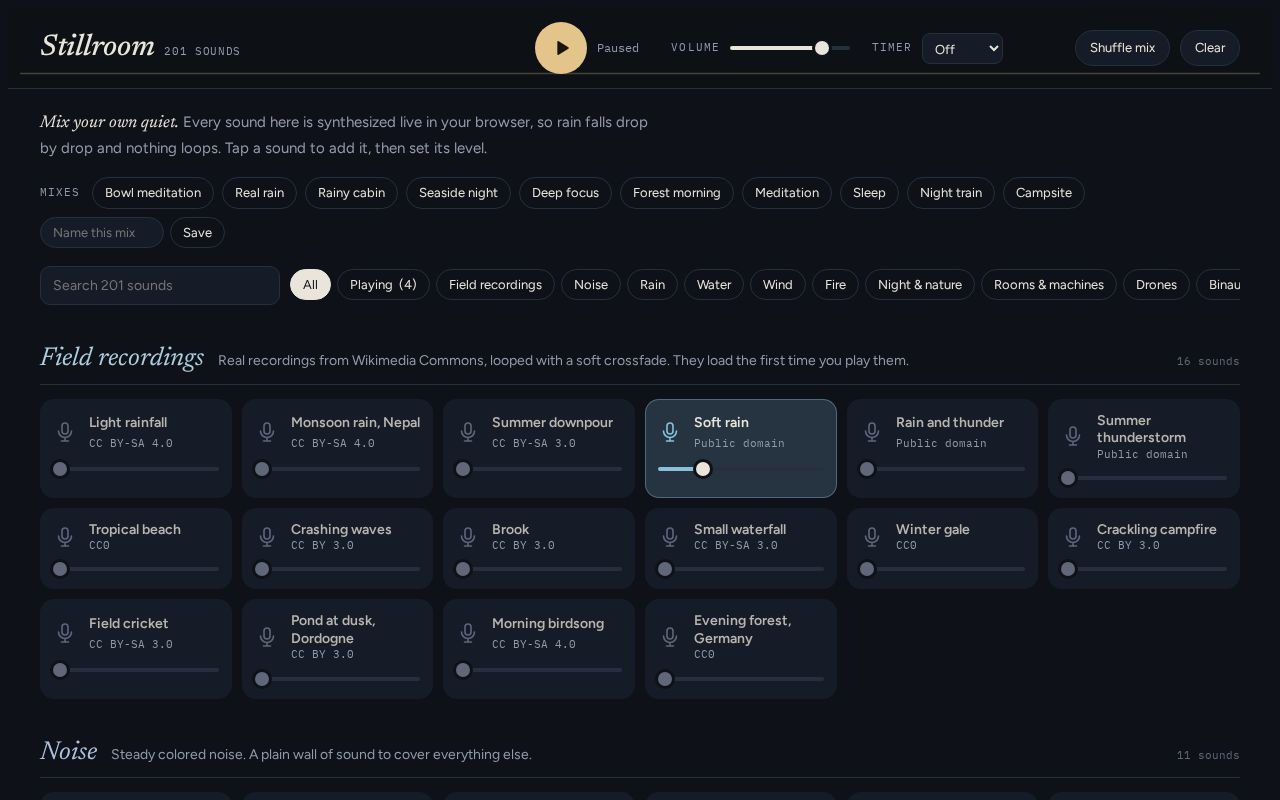
Task: Load the Campsite mix
Action: coord(1044,193)
